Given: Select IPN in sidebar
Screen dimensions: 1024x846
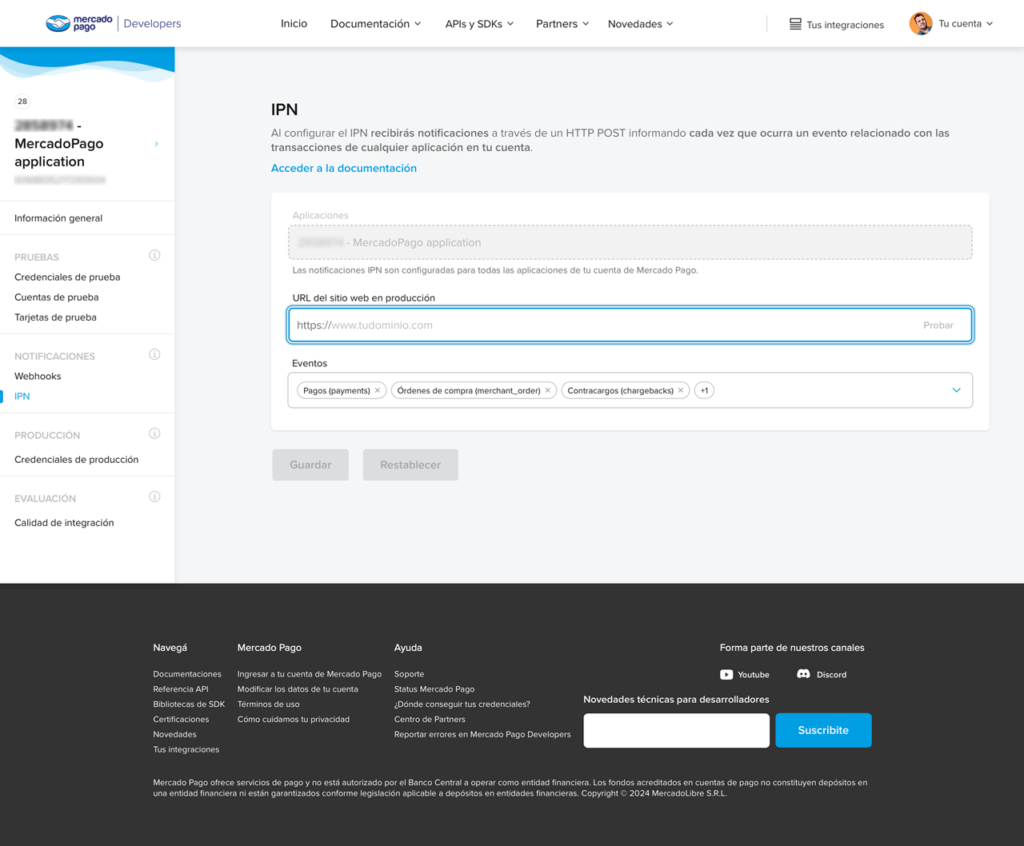Looking at the screenshot, I should (x=22, y=397).
